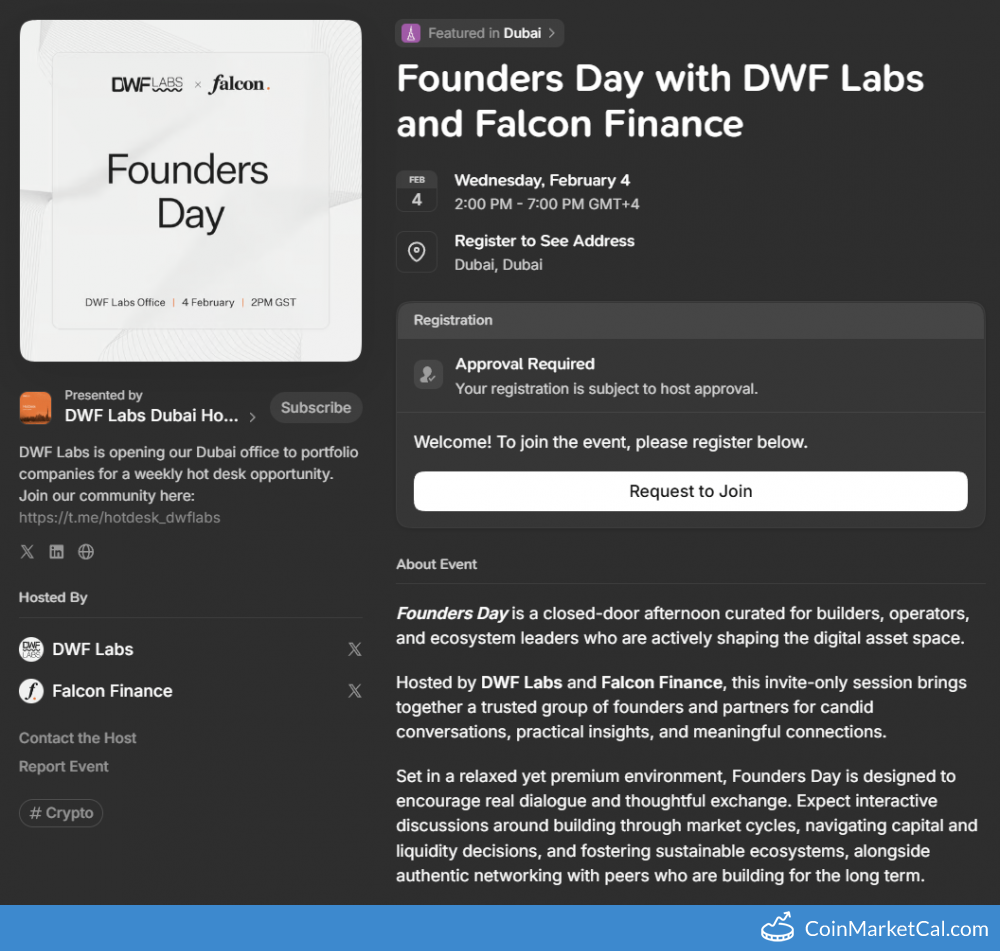Image resolution: width=1000 pixels, height=951 pixels.
Task: Click the Contact the Host link
Action: tap(78, 738)
